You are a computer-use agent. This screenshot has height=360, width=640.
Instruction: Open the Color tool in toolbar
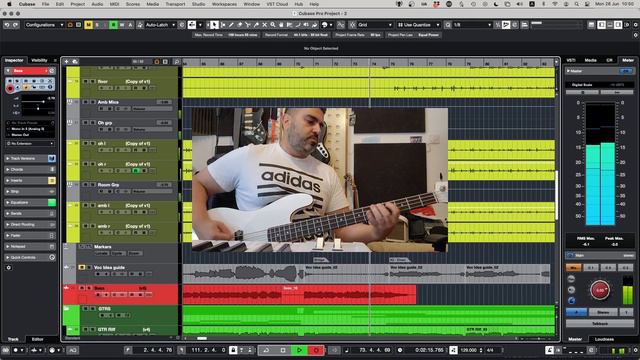(x=327, y=25)
